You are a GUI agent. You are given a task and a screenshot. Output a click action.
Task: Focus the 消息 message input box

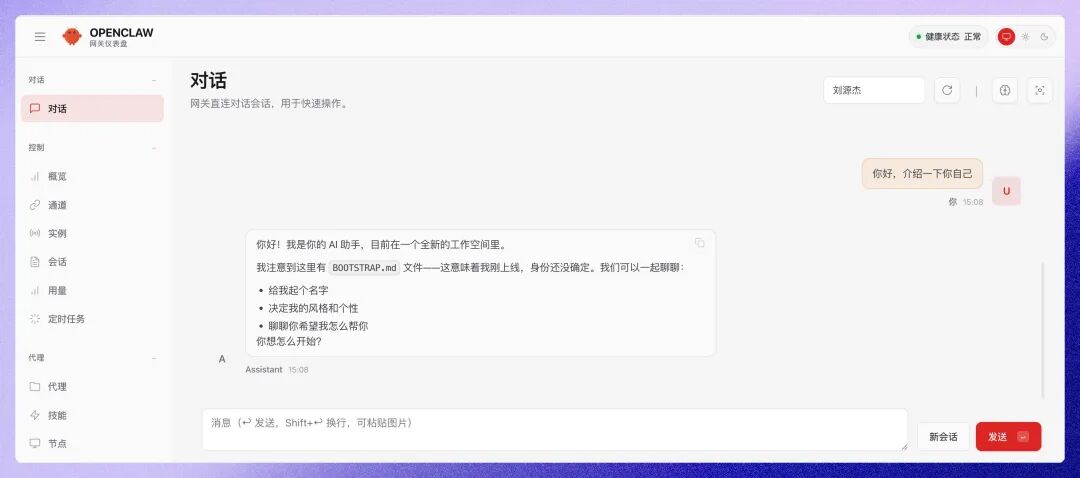coord(554,430)
